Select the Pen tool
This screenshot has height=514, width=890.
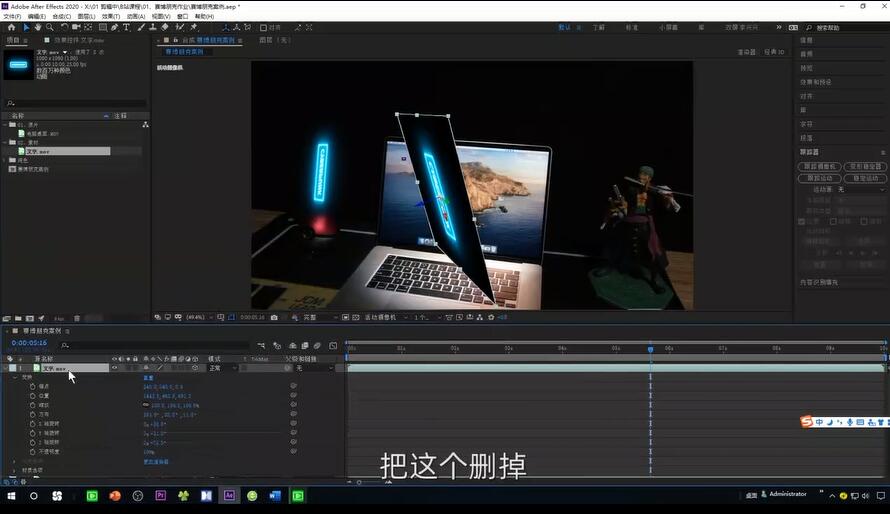pos(114,27)
